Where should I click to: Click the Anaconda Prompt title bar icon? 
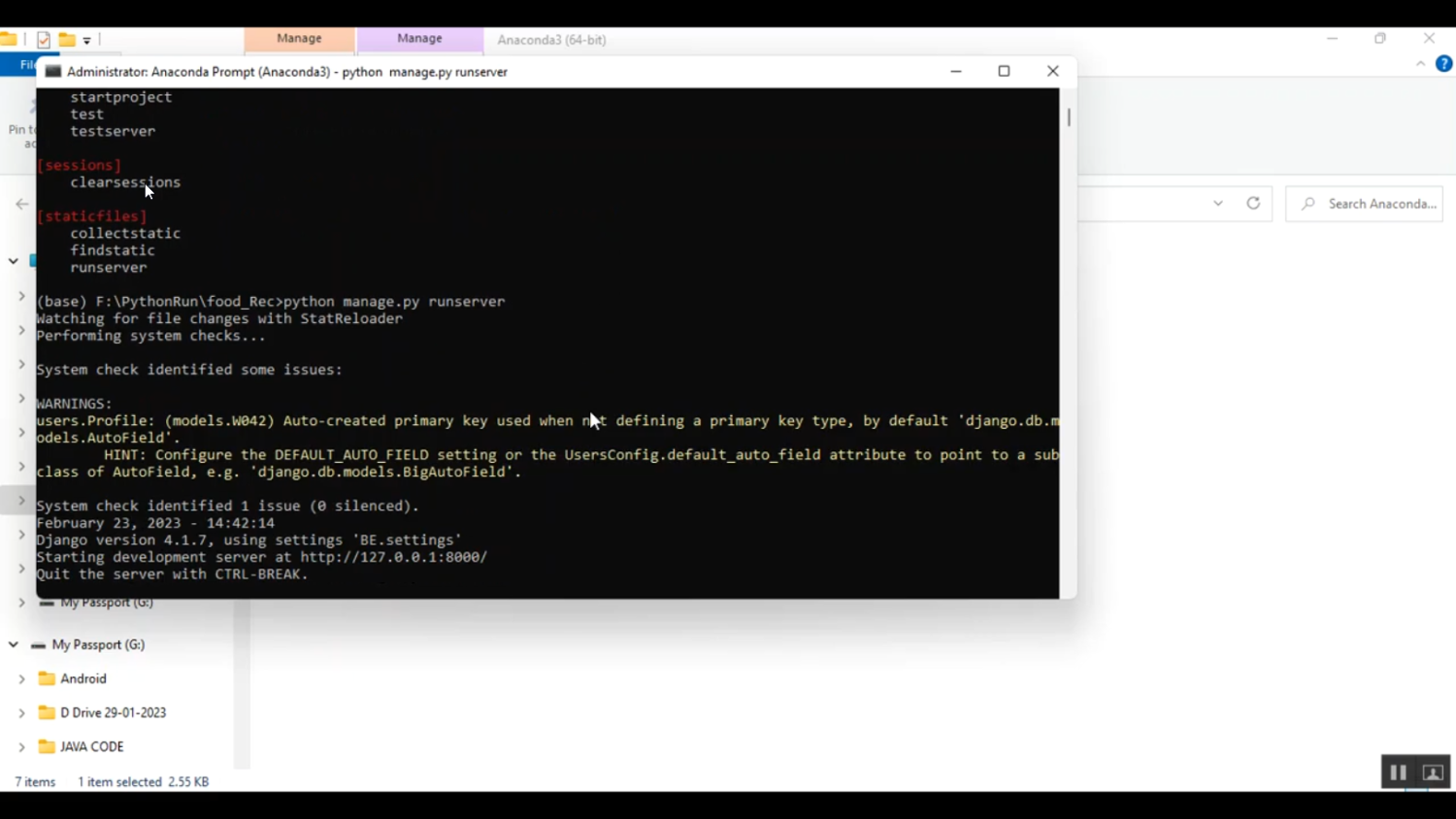tap(53, 72)
